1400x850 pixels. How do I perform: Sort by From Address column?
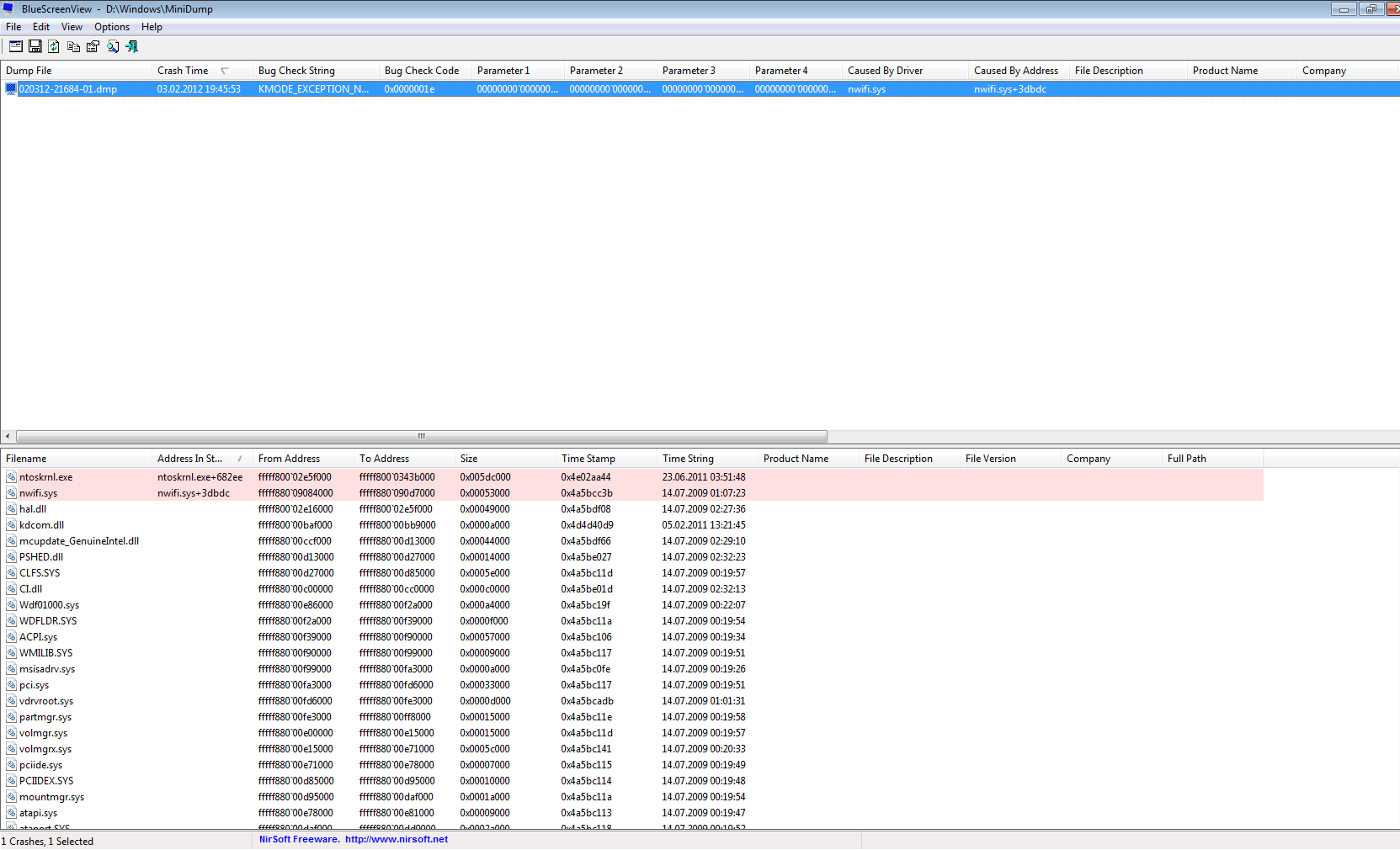click(x=303, y=459)
